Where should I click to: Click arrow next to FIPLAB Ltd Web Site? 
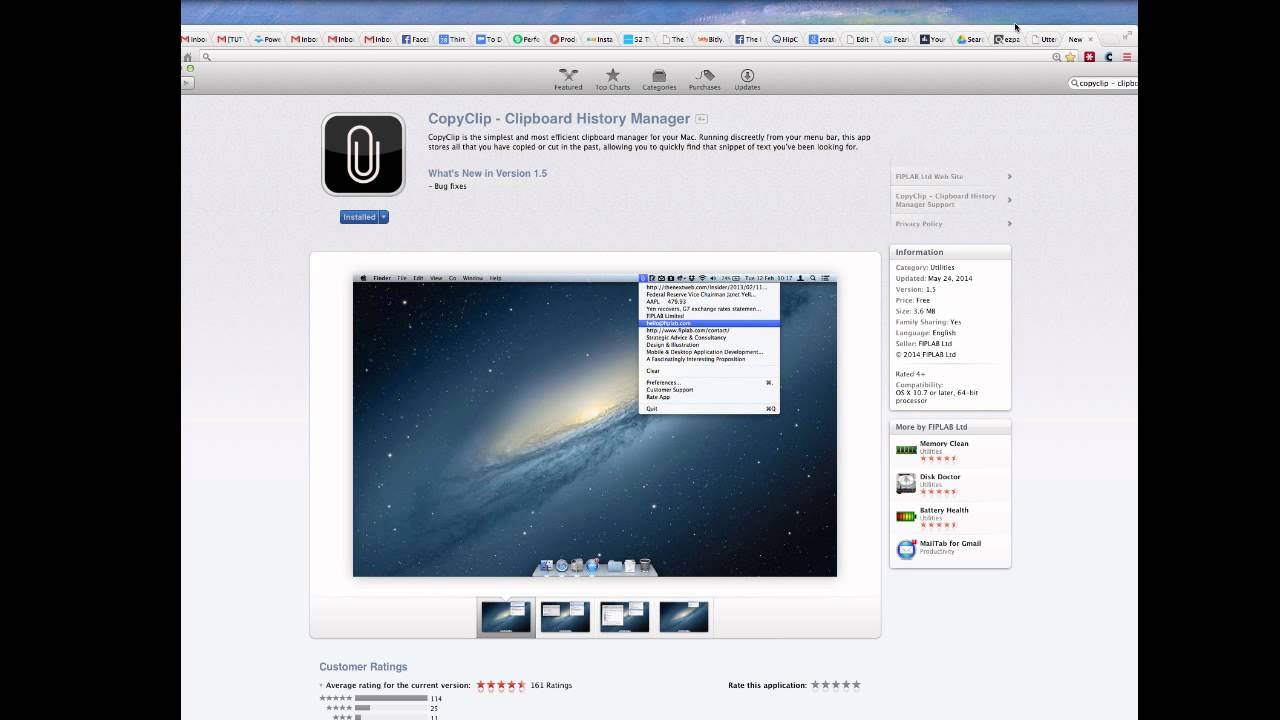1009,176
